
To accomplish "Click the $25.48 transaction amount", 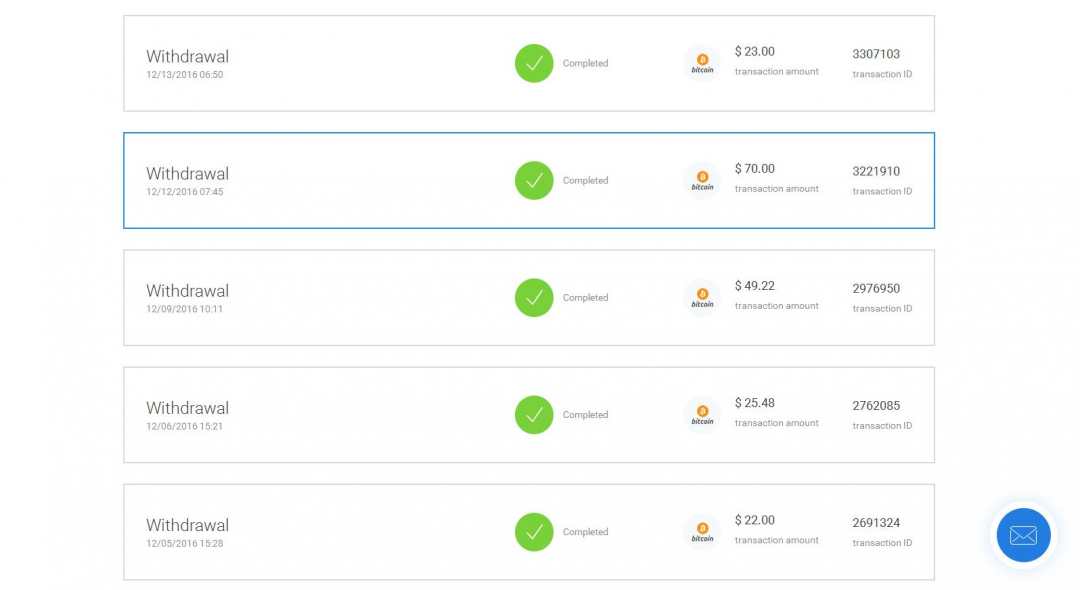I will coord(755,403).
